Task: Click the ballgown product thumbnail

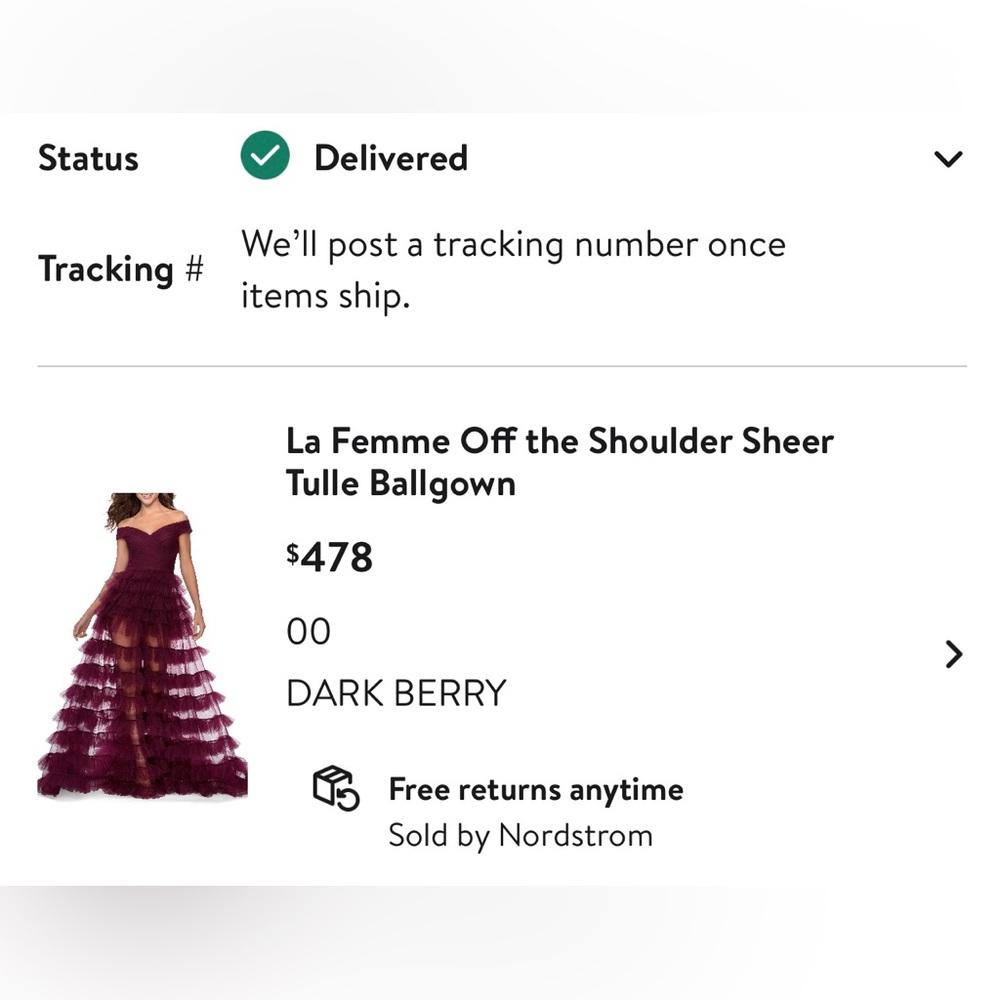Action: click(x=143, y=645)
